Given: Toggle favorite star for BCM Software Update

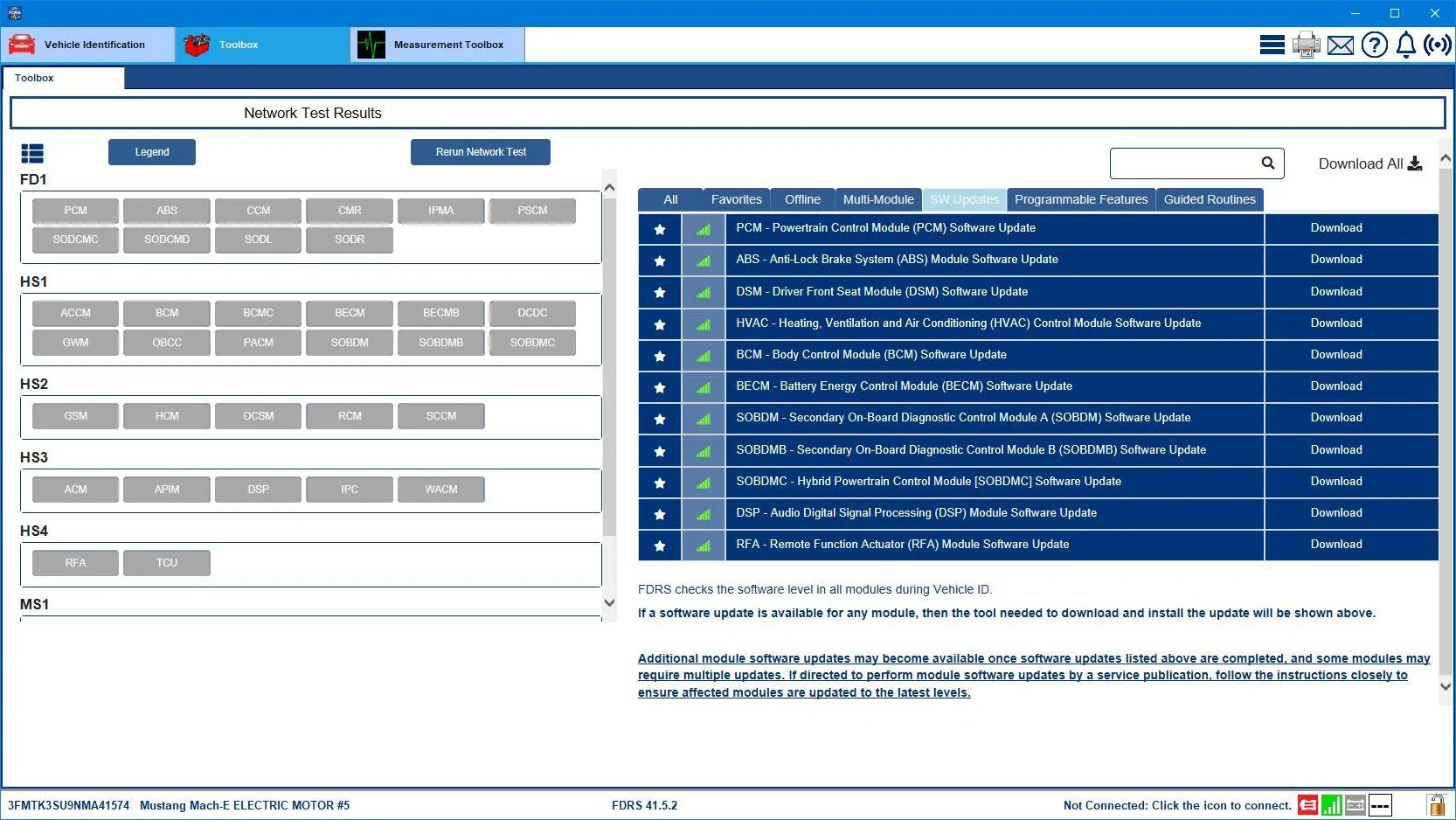Looking at the screenshot, I should coord(660,356).
